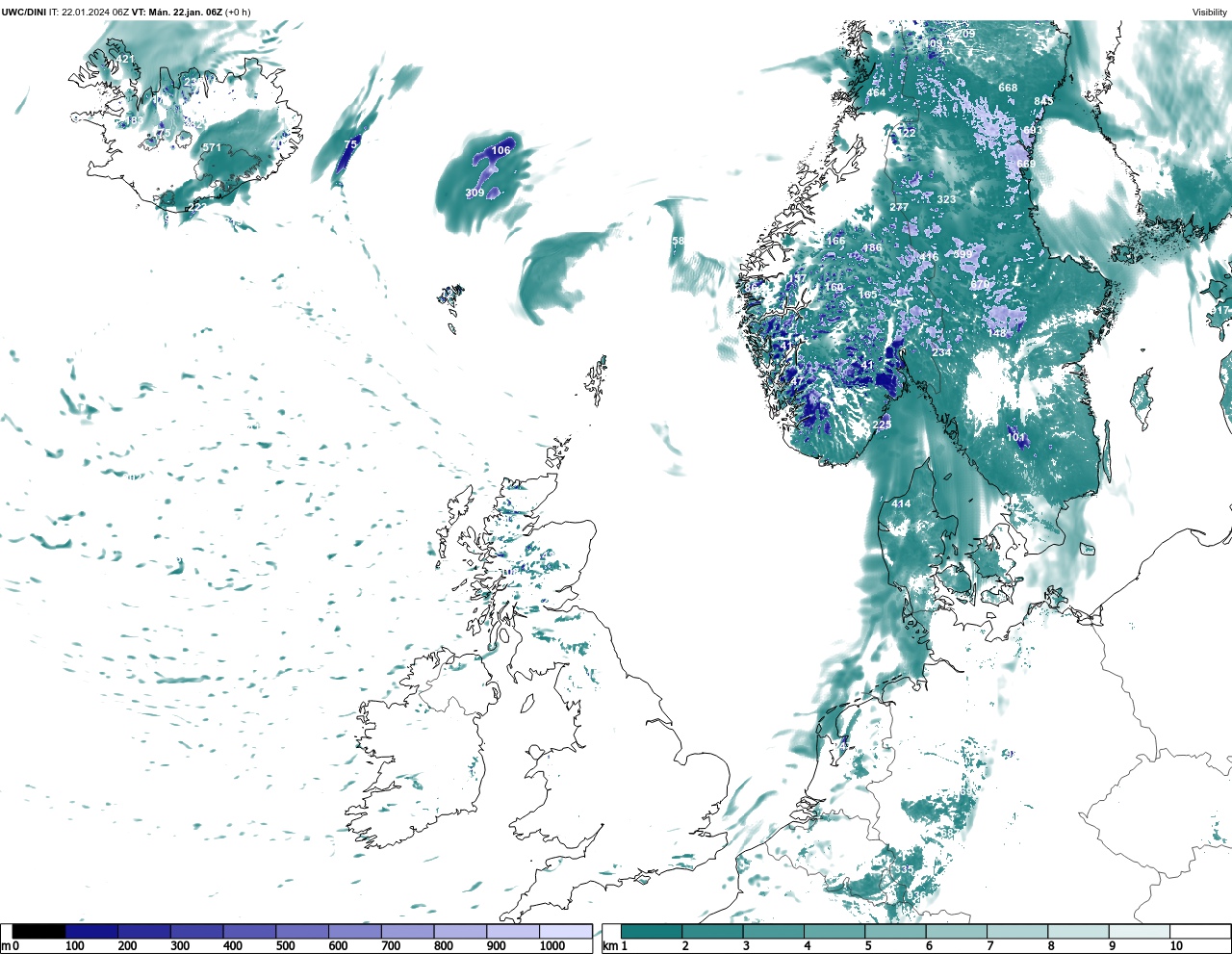This screenshot has height=954, width=1232.
Task: Click the 500–600 m legend swatch
Action: pyautogui.click(x=301, y=932)
